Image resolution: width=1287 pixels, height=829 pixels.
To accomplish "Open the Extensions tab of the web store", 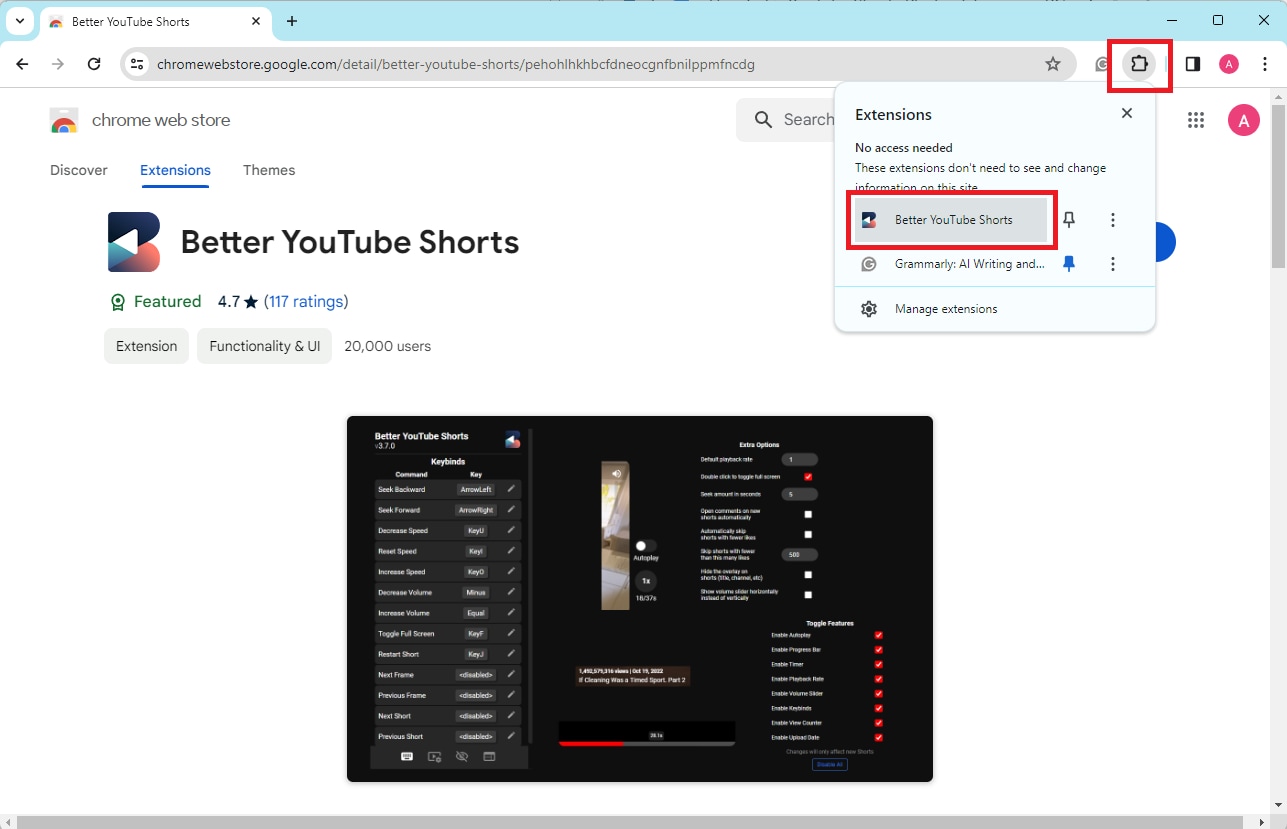I will coord(175,170).
